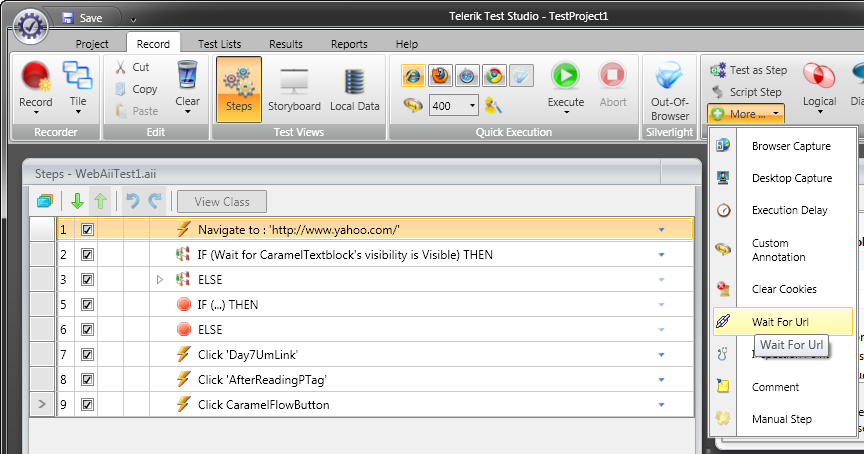
Task: Open the 400 delay combo box dropdown
Action: click(x=472, y=105)
